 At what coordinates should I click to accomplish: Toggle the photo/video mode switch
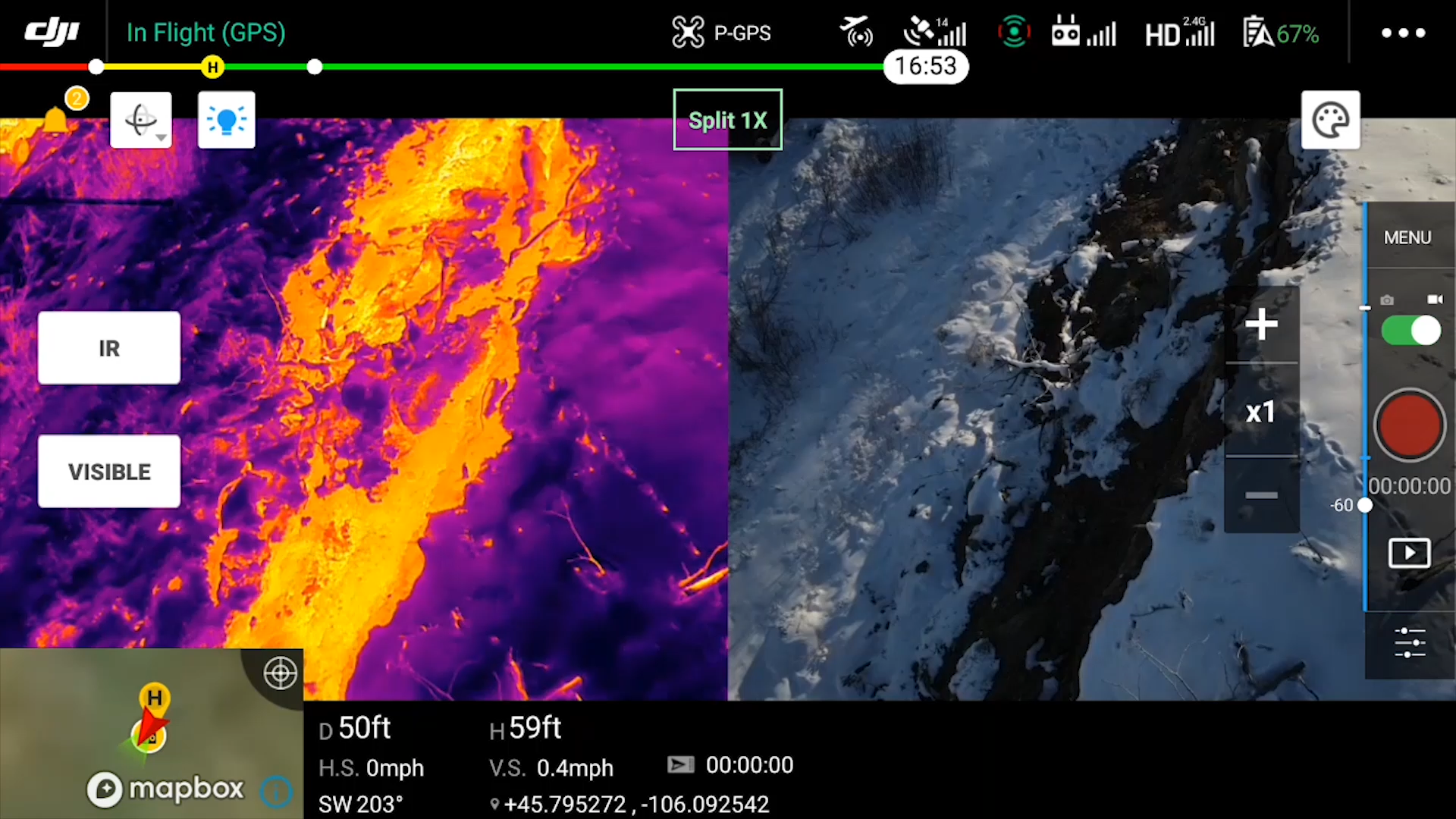pos(1410,331)
